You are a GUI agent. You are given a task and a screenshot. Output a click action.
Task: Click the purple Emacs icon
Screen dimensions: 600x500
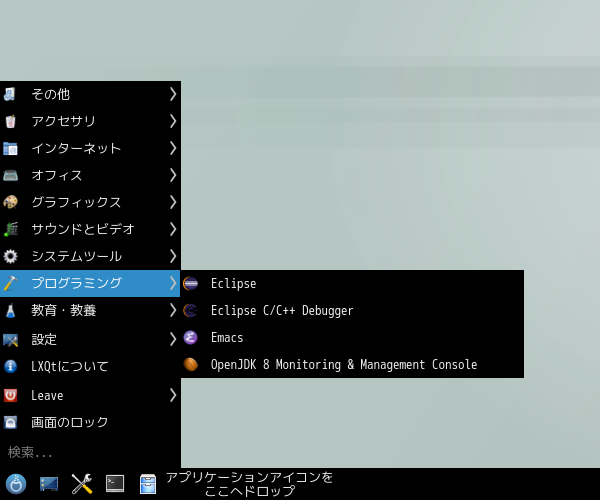point(191,338)
